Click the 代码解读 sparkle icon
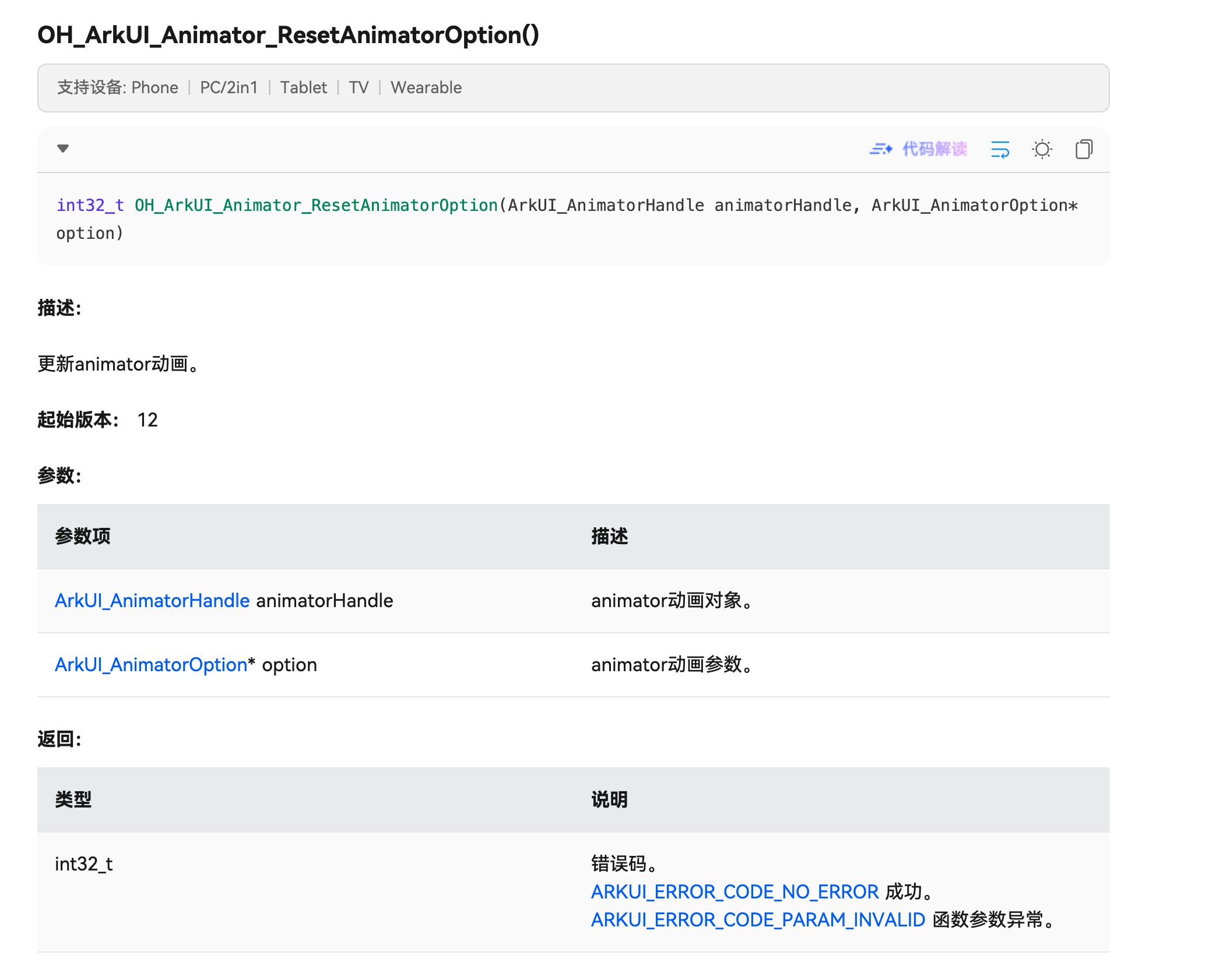1216x980 pixels. pyautogui.click(x=881, y=149)
